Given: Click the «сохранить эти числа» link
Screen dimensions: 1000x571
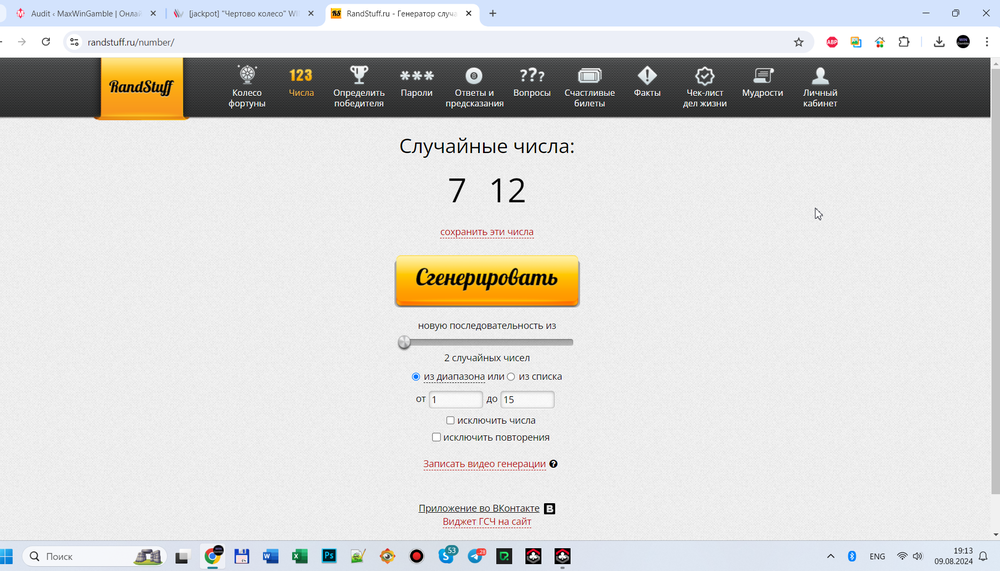Looking at the screenshot, I should [487, 232].
